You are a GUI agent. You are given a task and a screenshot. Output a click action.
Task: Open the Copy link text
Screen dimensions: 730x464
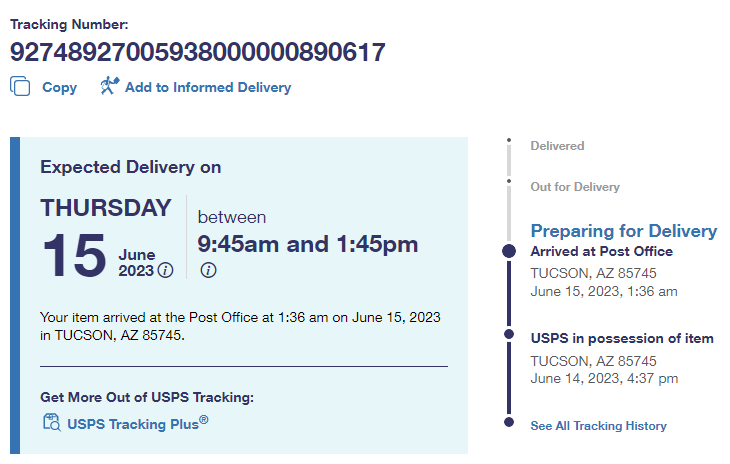[59, 87]
